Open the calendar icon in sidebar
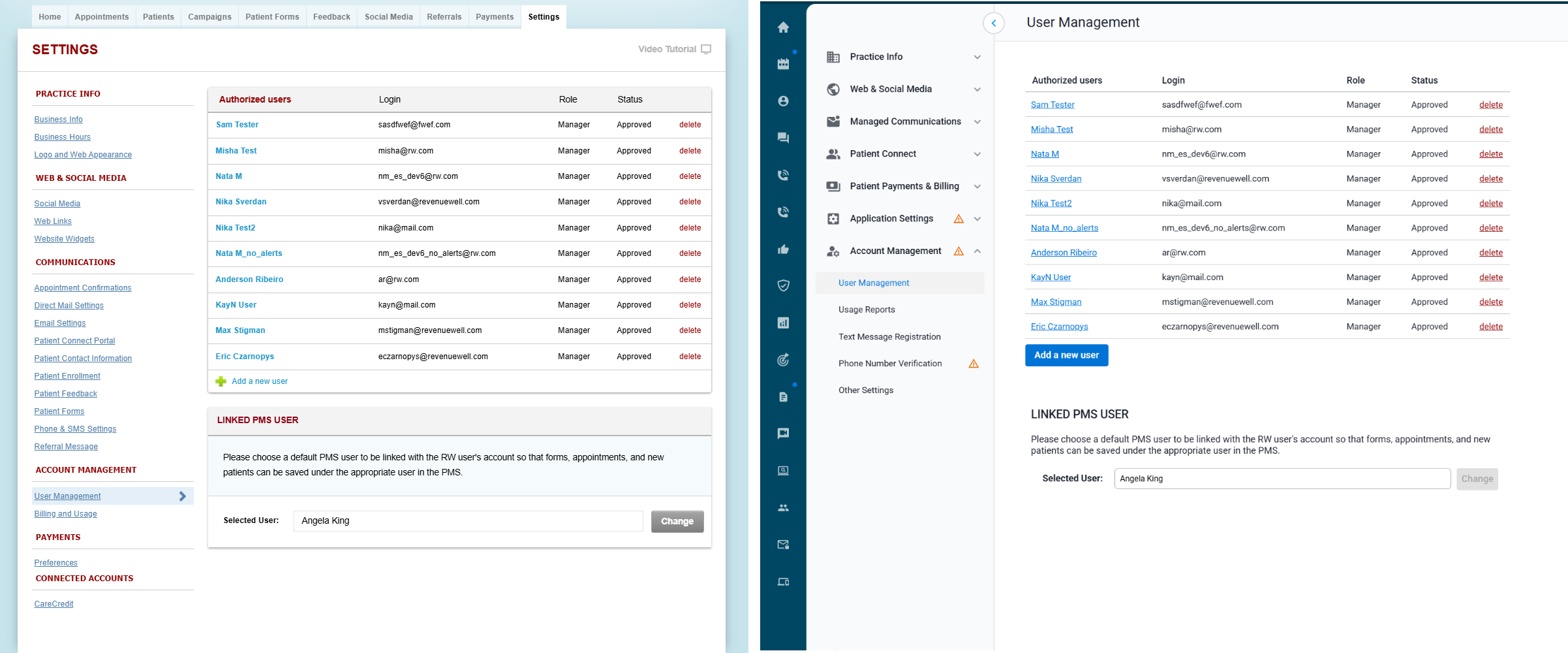The image size is (1568, 653). point(783,64)
